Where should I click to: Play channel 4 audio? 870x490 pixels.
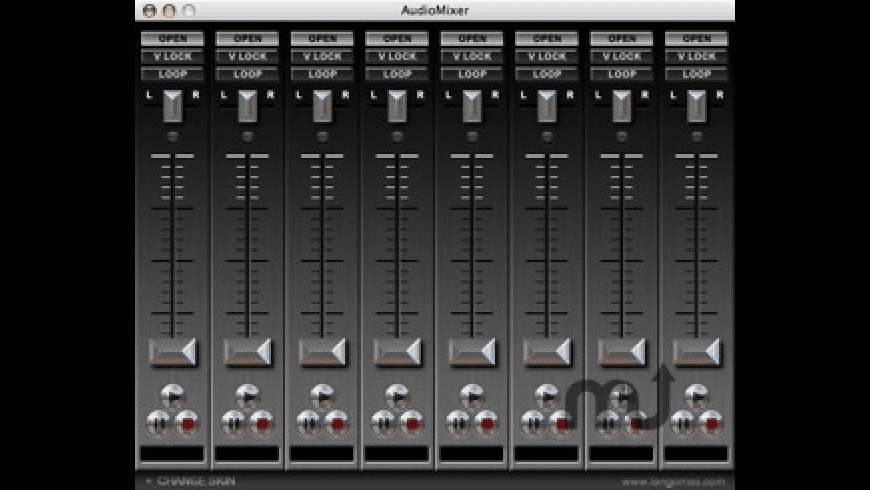pos(397,396)
